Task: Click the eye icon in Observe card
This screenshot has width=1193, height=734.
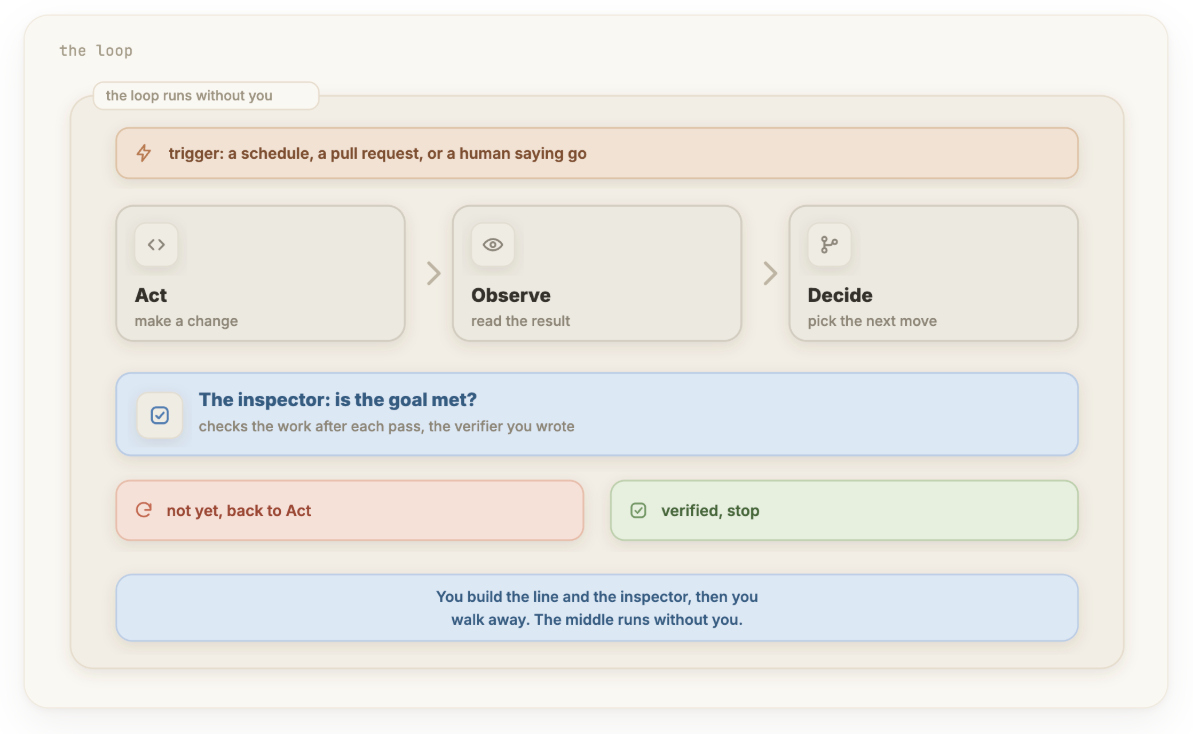Action: tap(493, 245)
